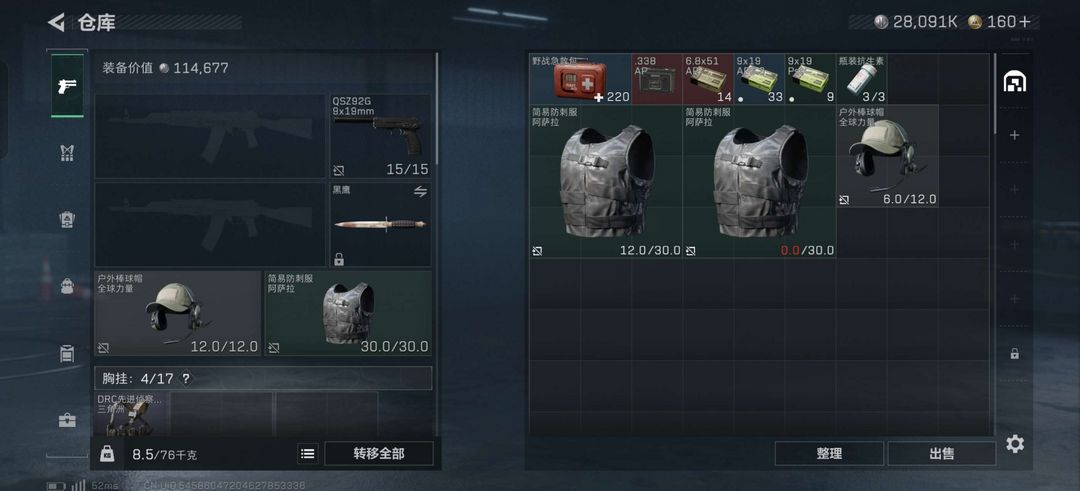
Task: Click the 转移全部 button
Action: pyautogui.click(x=379, y=454)
